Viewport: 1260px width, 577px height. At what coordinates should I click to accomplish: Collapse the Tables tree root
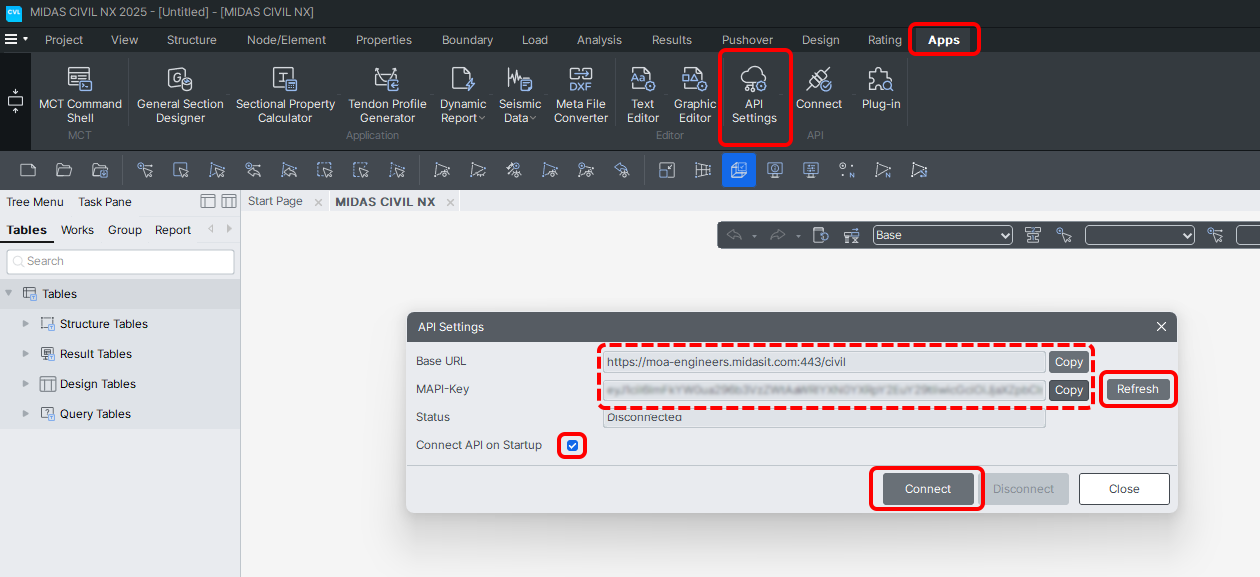pyautogui.click(x=9, y=293)
